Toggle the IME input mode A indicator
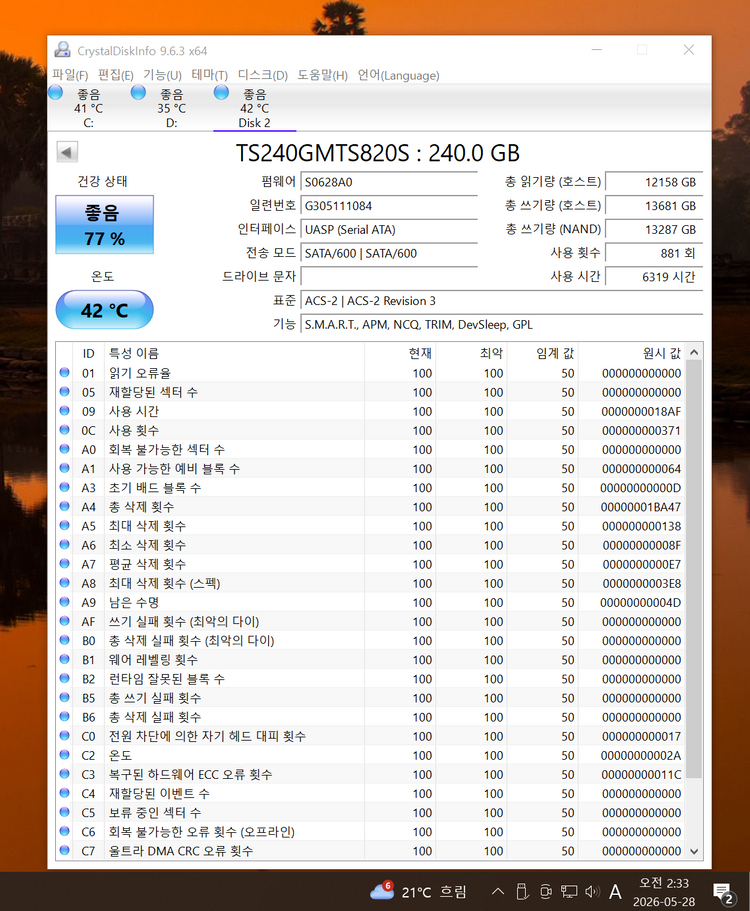Screen dimensions: 750x911 [615, 891]
